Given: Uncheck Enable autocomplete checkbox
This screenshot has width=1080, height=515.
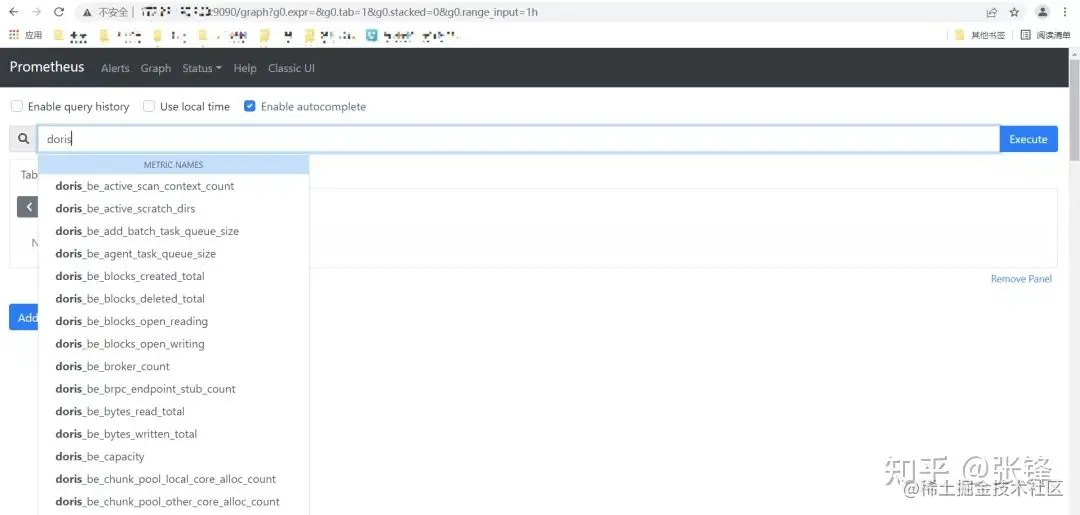Looking at the screenshot, I should [250, 106].
